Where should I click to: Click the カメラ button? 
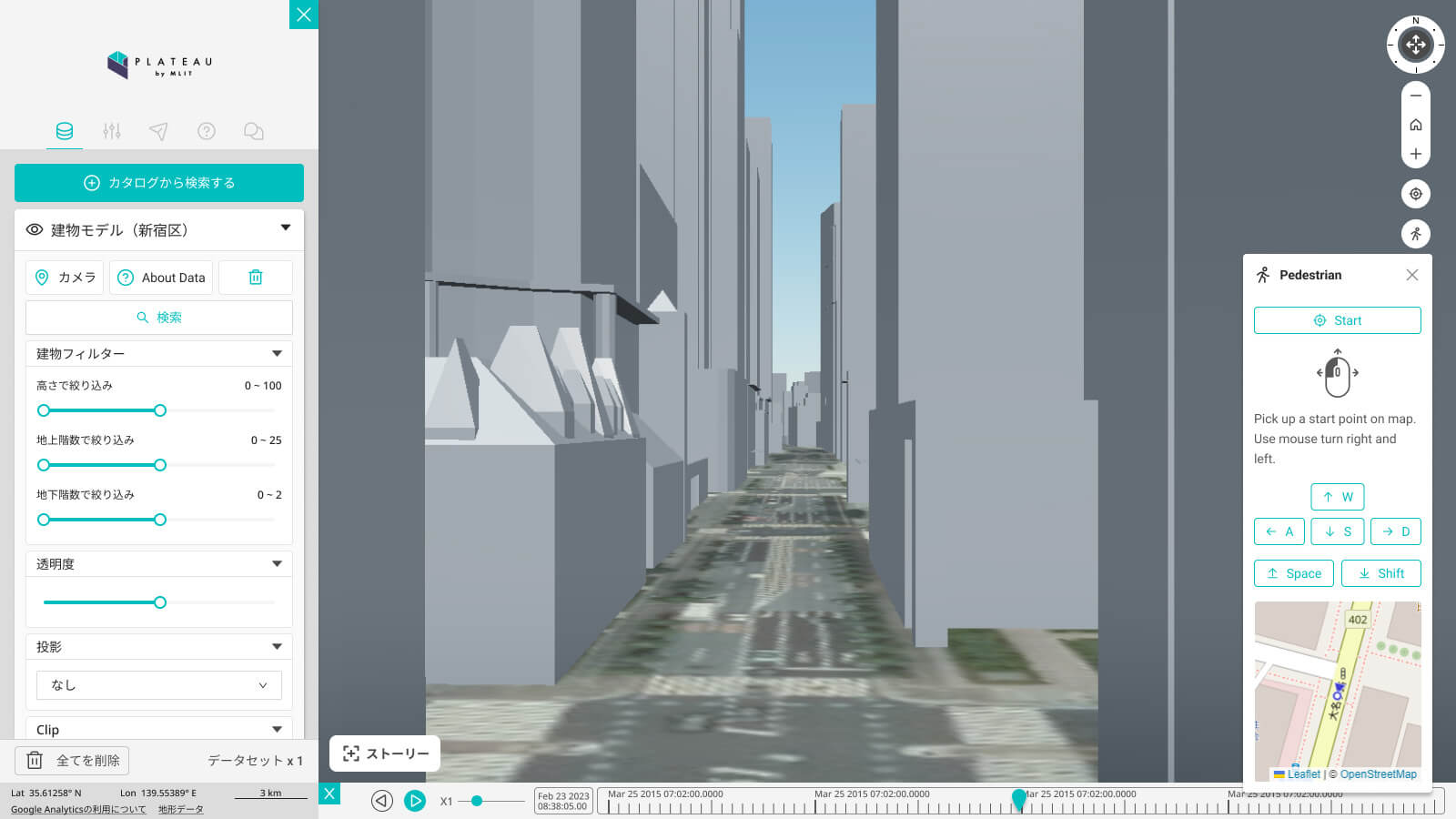point(65,278)
